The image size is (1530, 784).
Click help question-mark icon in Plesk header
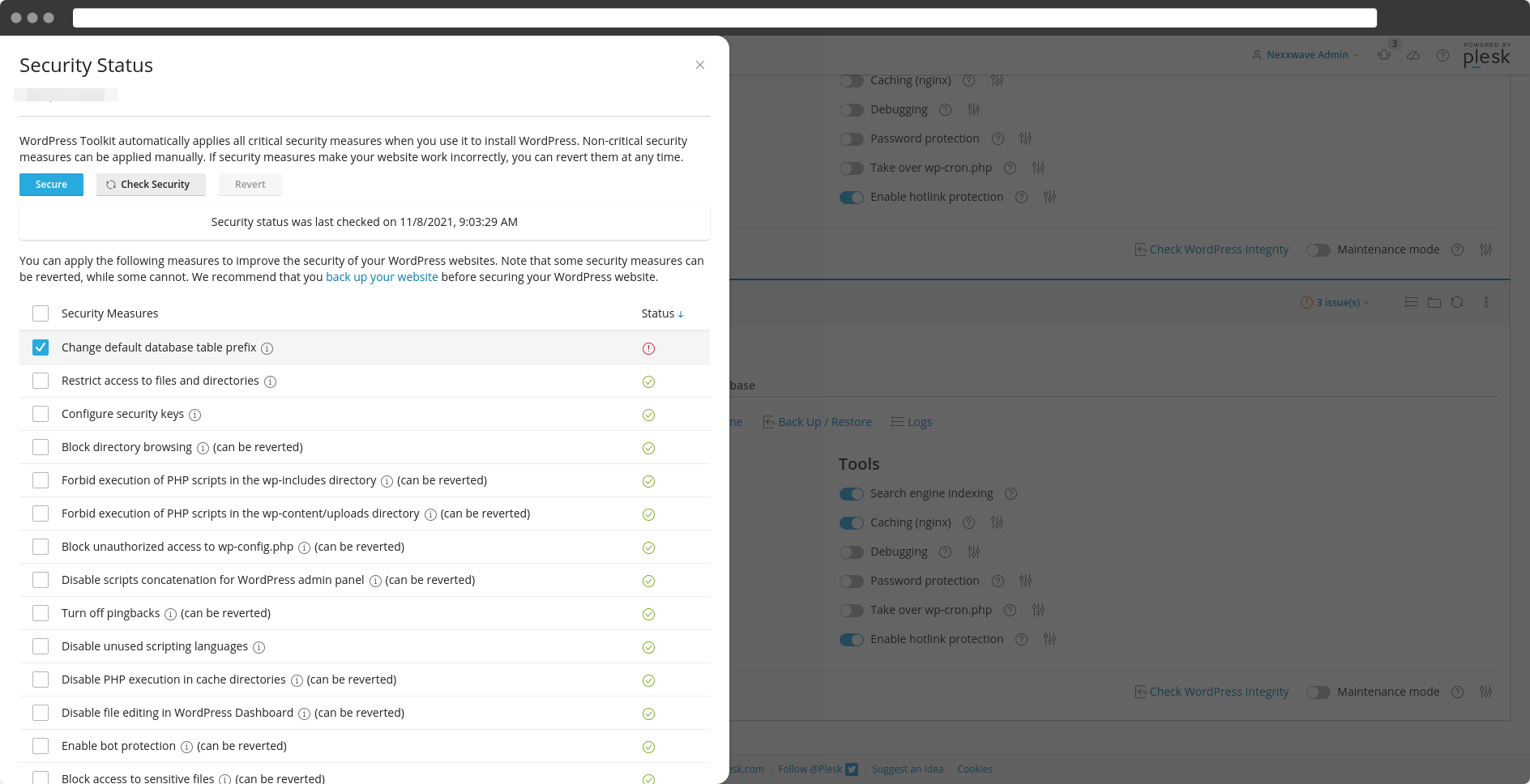(x=1442, y=55)
